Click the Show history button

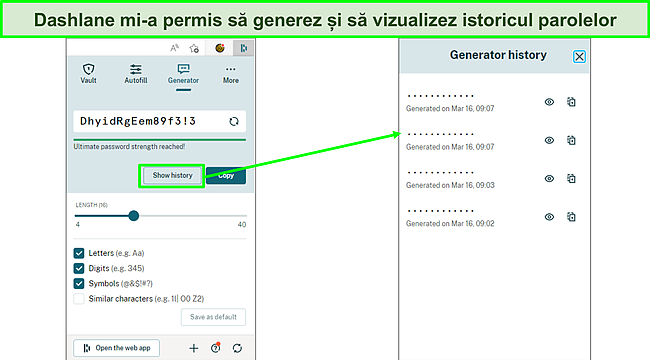[172, 175]
